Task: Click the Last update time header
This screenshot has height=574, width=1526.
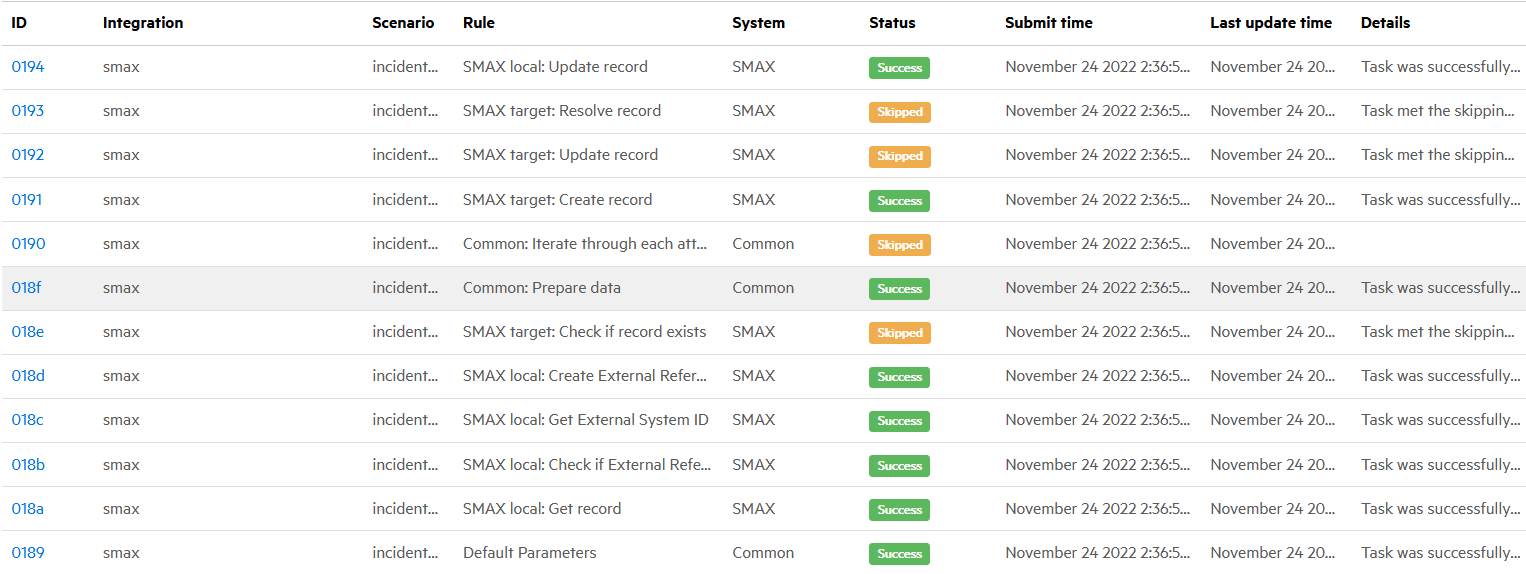Action: (1270, 23)
